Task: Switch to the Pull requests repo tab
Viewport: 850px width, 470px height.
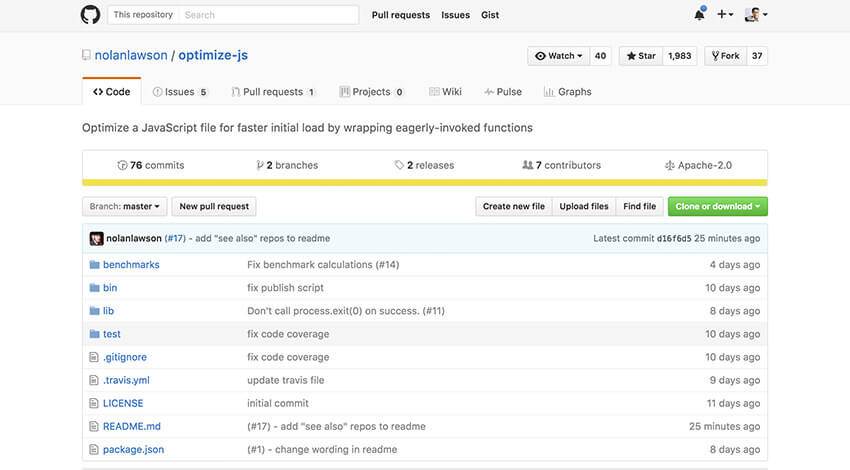Action: click(x=273, y=92)
